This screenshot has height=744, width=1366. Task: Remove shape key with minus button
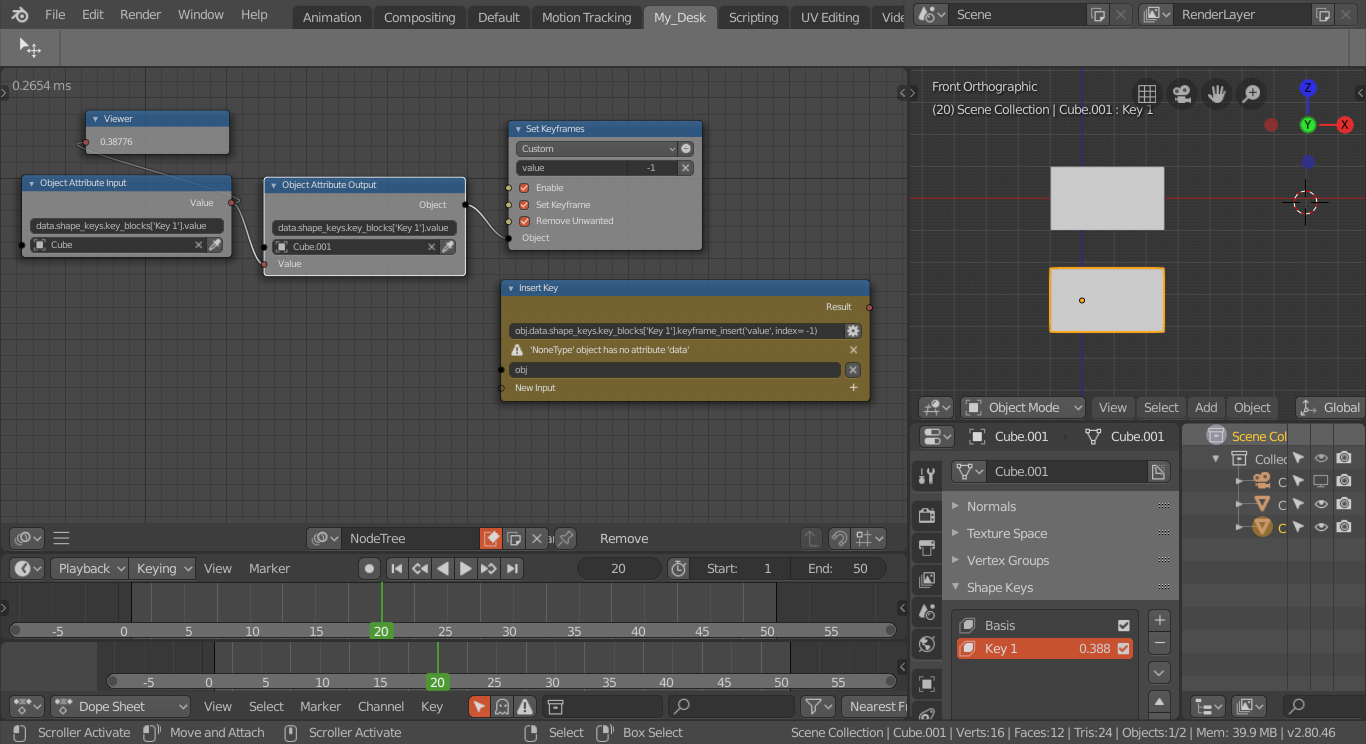click(1160, 642)
